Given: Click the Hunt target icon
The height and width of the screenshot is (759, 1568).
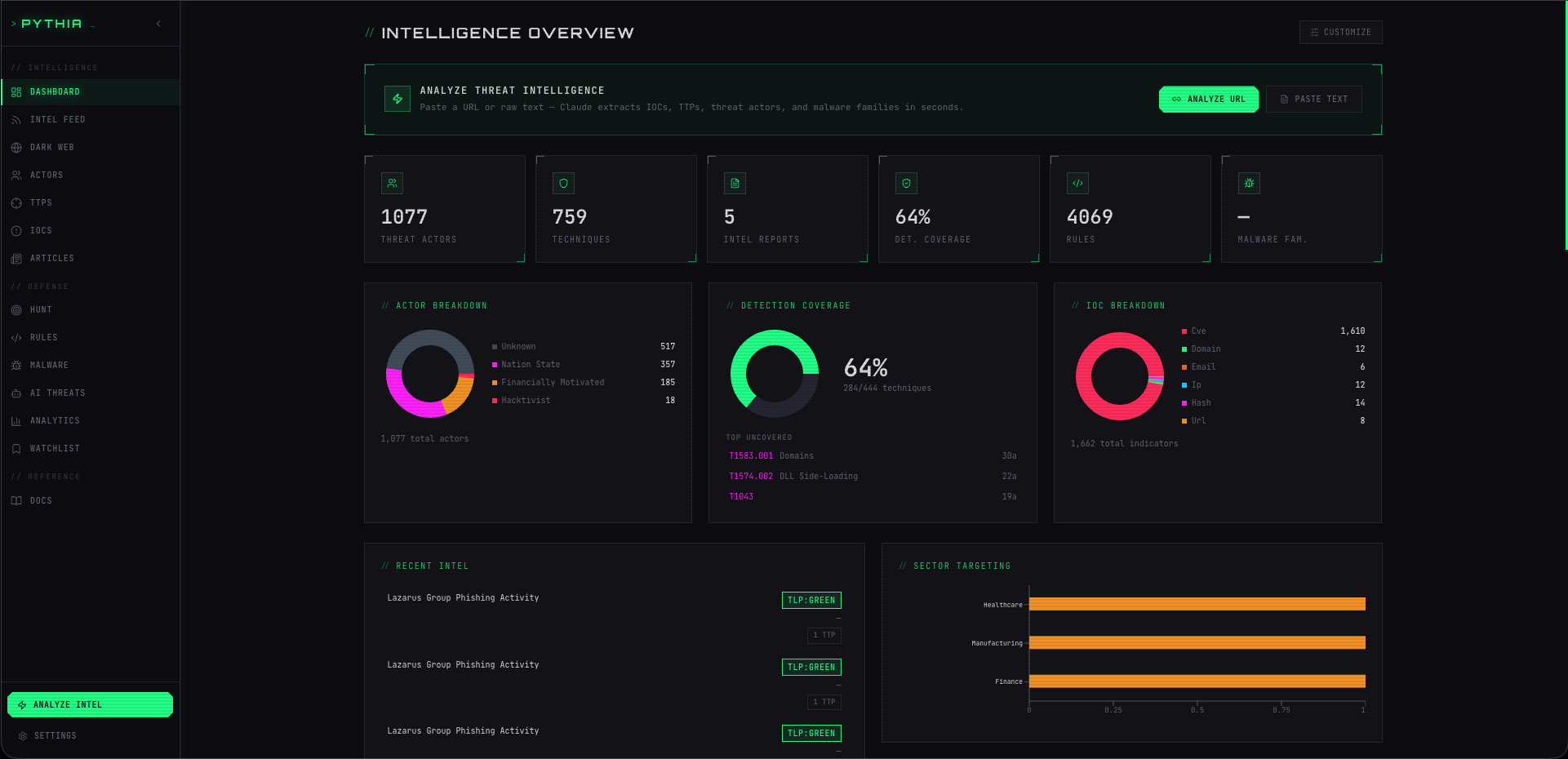Looking at the screenshot, I should pyautogui.click(x=16, y=310).
